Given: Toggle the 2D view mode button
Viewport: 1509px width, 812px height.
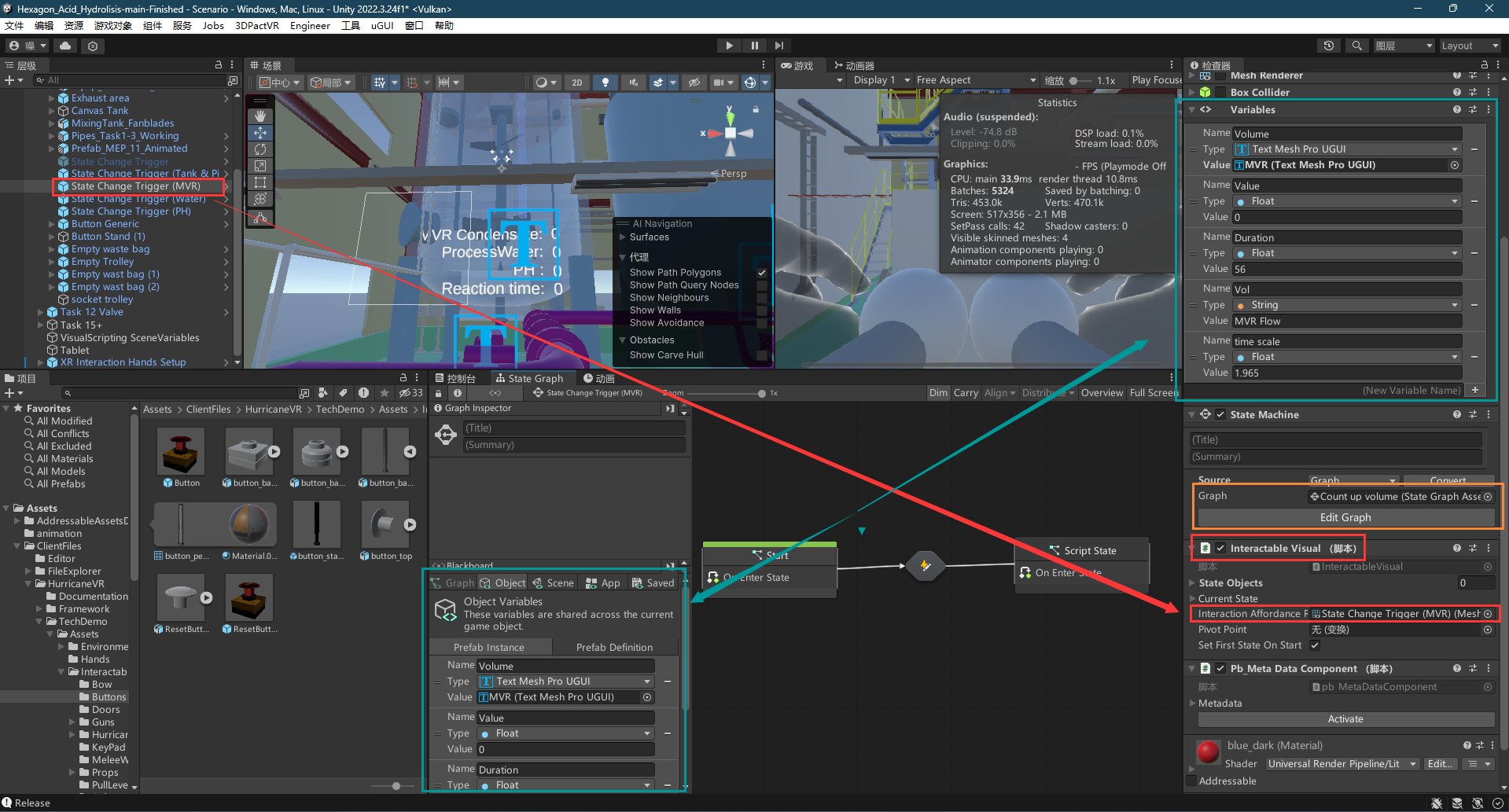Looking at the screenshot, I should (577, 83).
